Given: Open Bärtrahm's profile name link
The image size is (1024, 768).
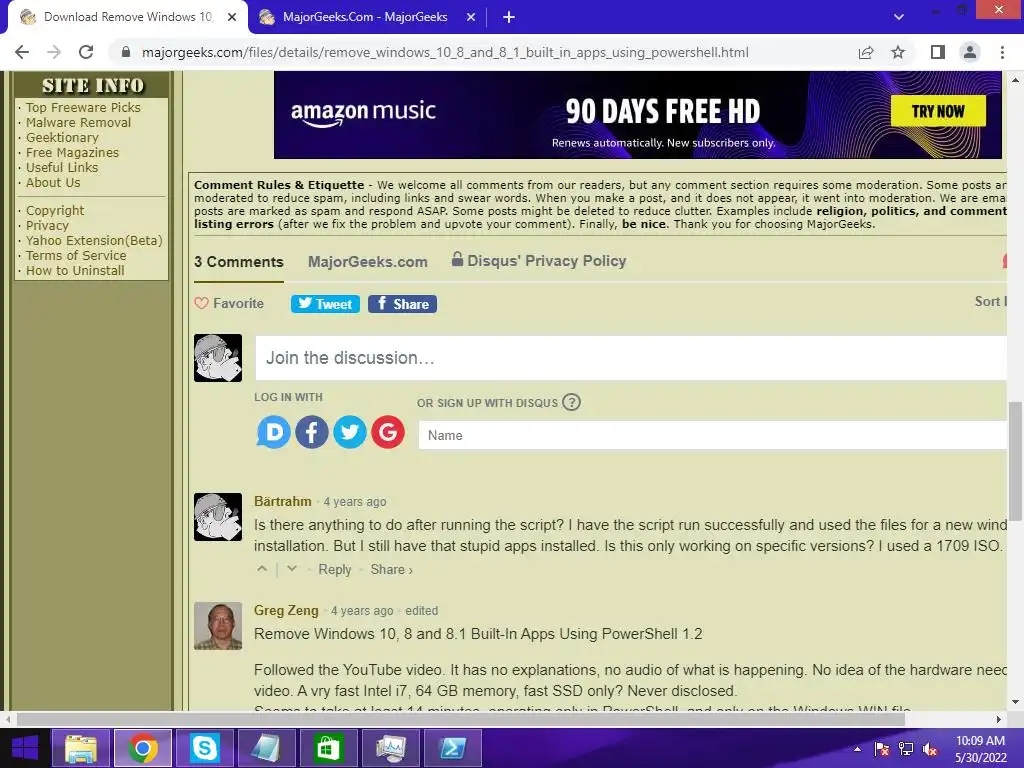Looking at the screenshot, I should pyautogui.click(x=282, y=502).
